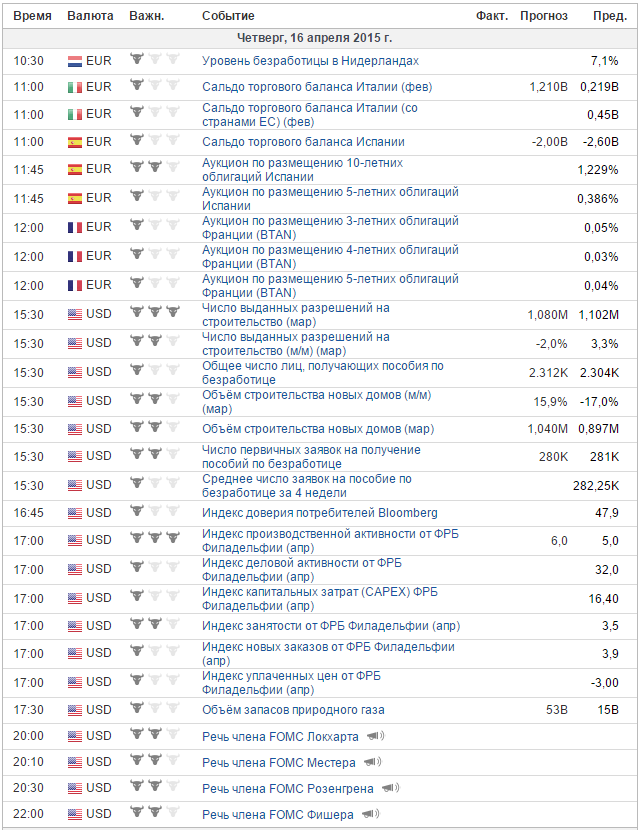Image resolution: width=641 pixels, height=830 pixels.
Task: Click date row Четверг, 16 апреля 2015 г.
Action: [x=320, y=38]
